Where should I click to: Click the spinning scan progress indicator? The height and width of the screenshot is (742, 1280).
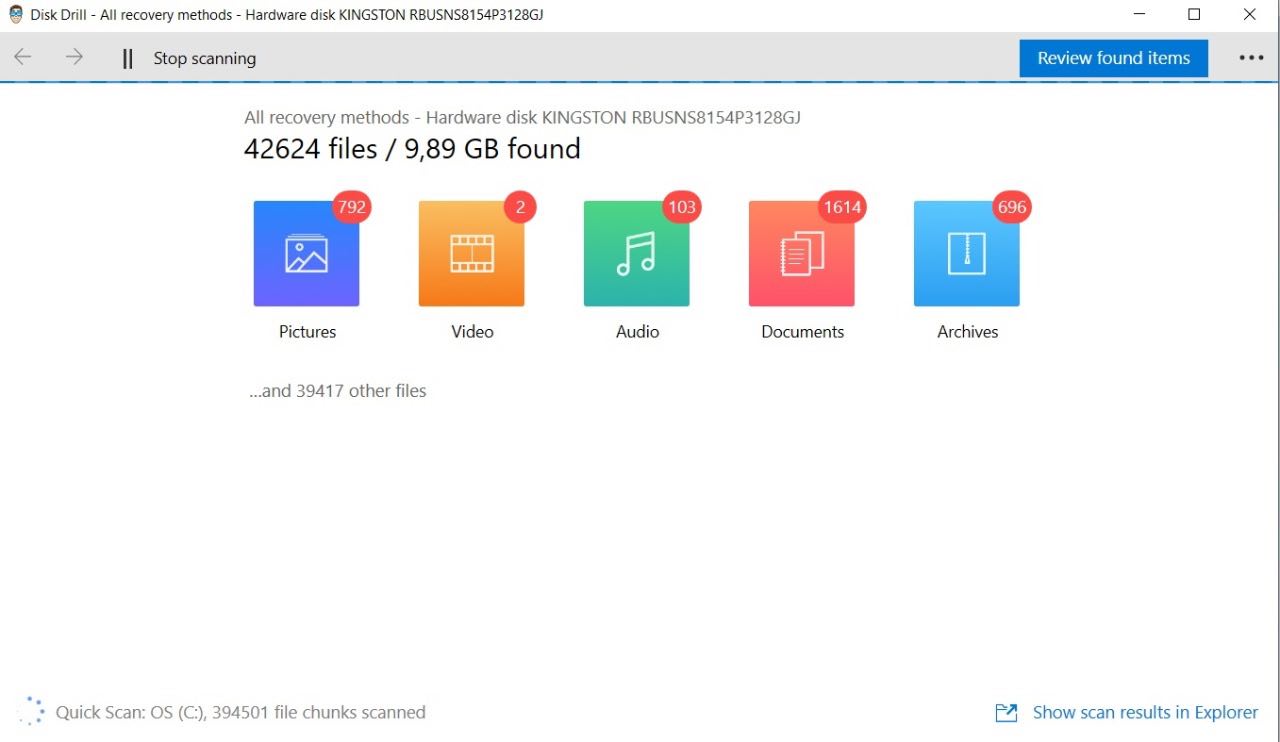click(x=32, y=711)
